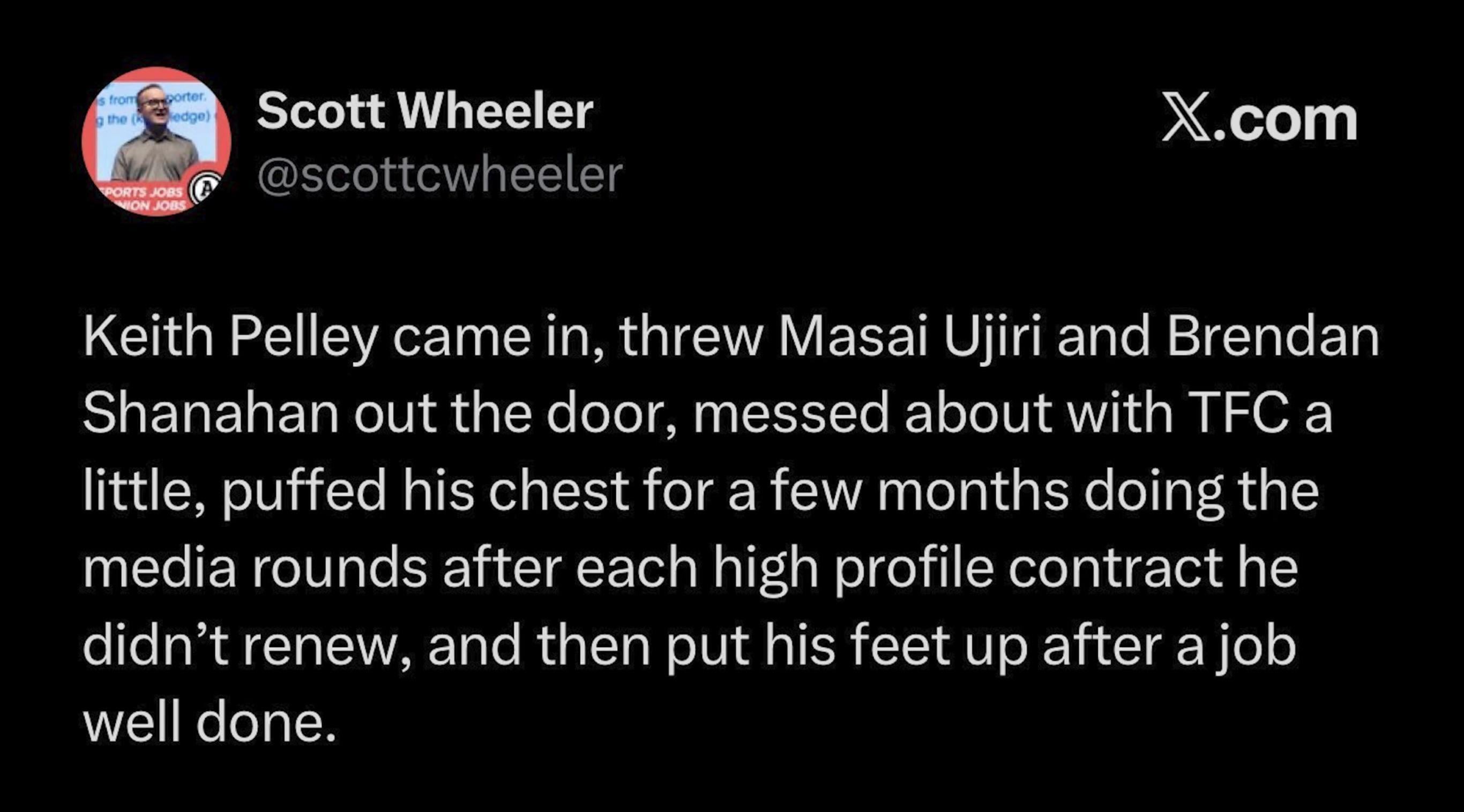Click the words "messed about" in the tweet
Screen dimensions: 1464x812
point(875,413)
